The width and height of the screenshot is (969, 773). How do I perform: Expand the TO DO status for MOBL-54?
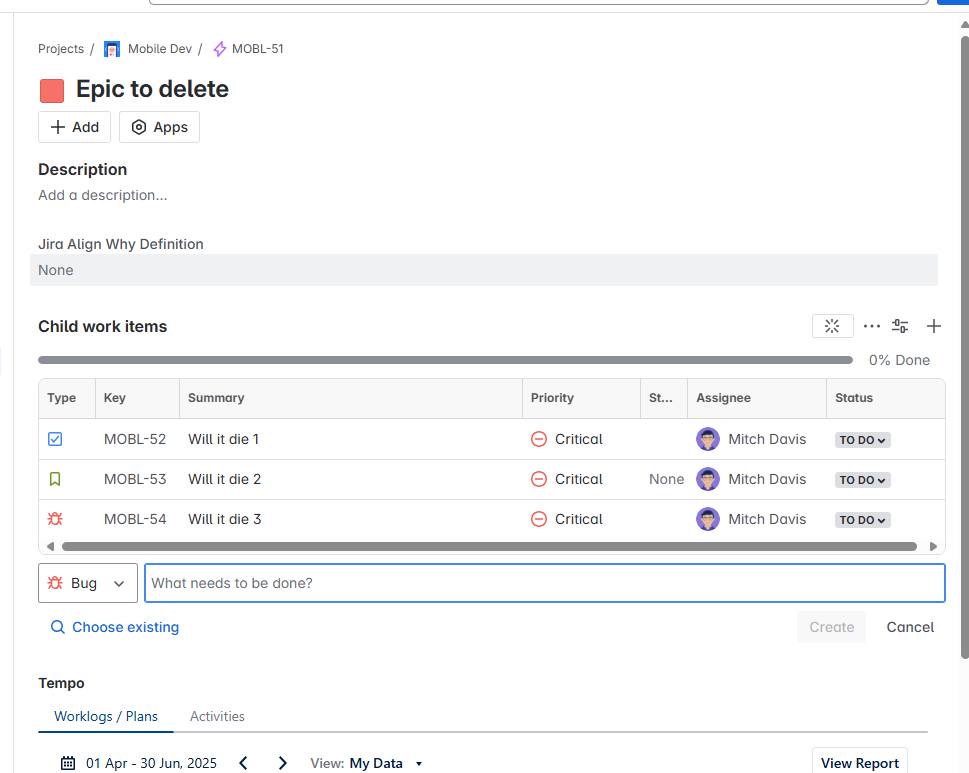tap(862, 520)
